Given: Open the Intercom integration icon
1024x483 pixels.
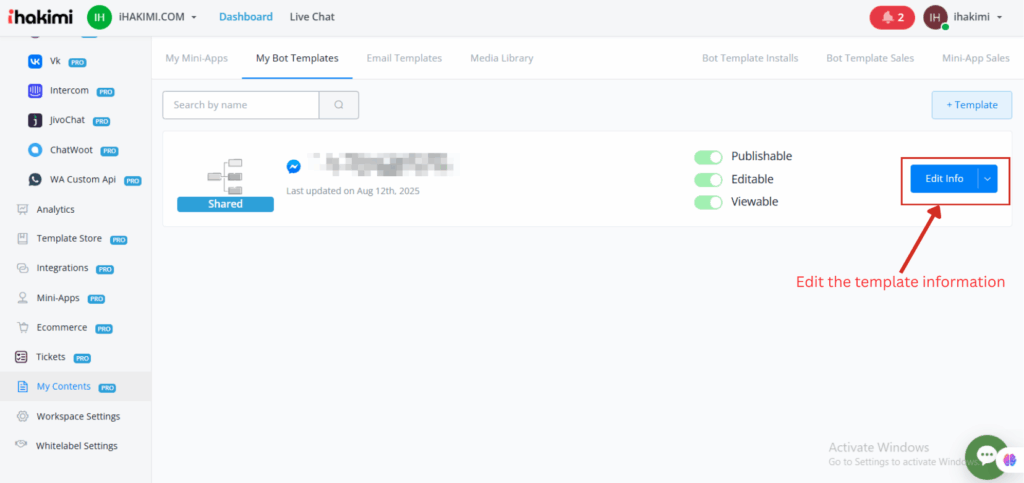Looking at the screenshot, I should [37, 91].
